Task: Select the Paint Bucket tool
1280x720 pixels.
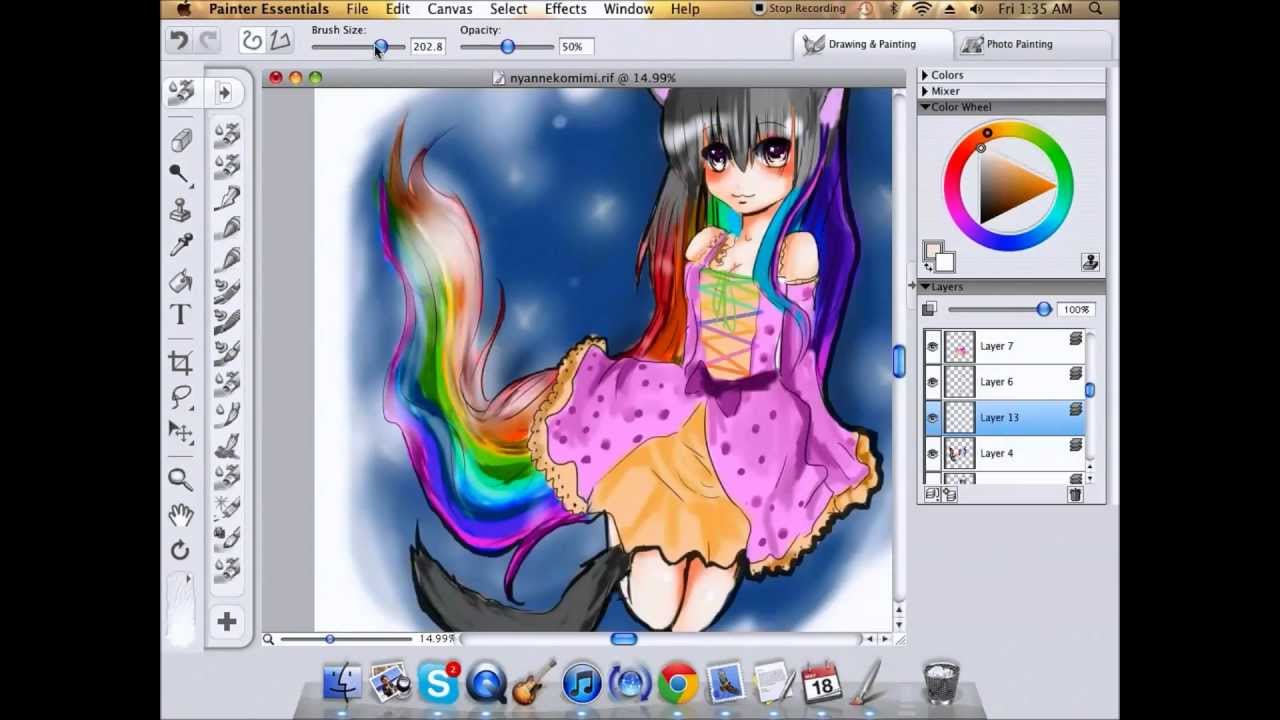Action: tap(181, 280)
